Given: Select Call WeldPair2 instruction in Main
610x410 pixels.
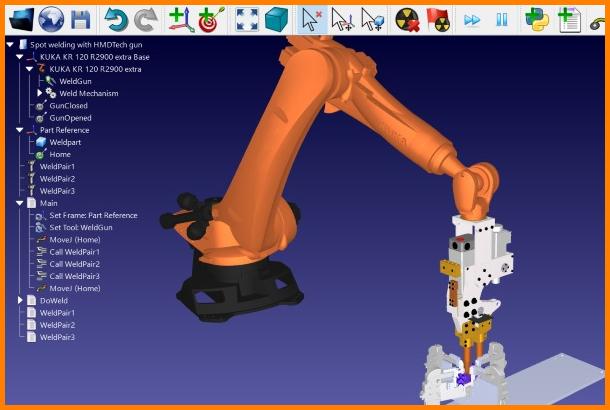Looking at the screenshot, I should [x=81, y=264].
